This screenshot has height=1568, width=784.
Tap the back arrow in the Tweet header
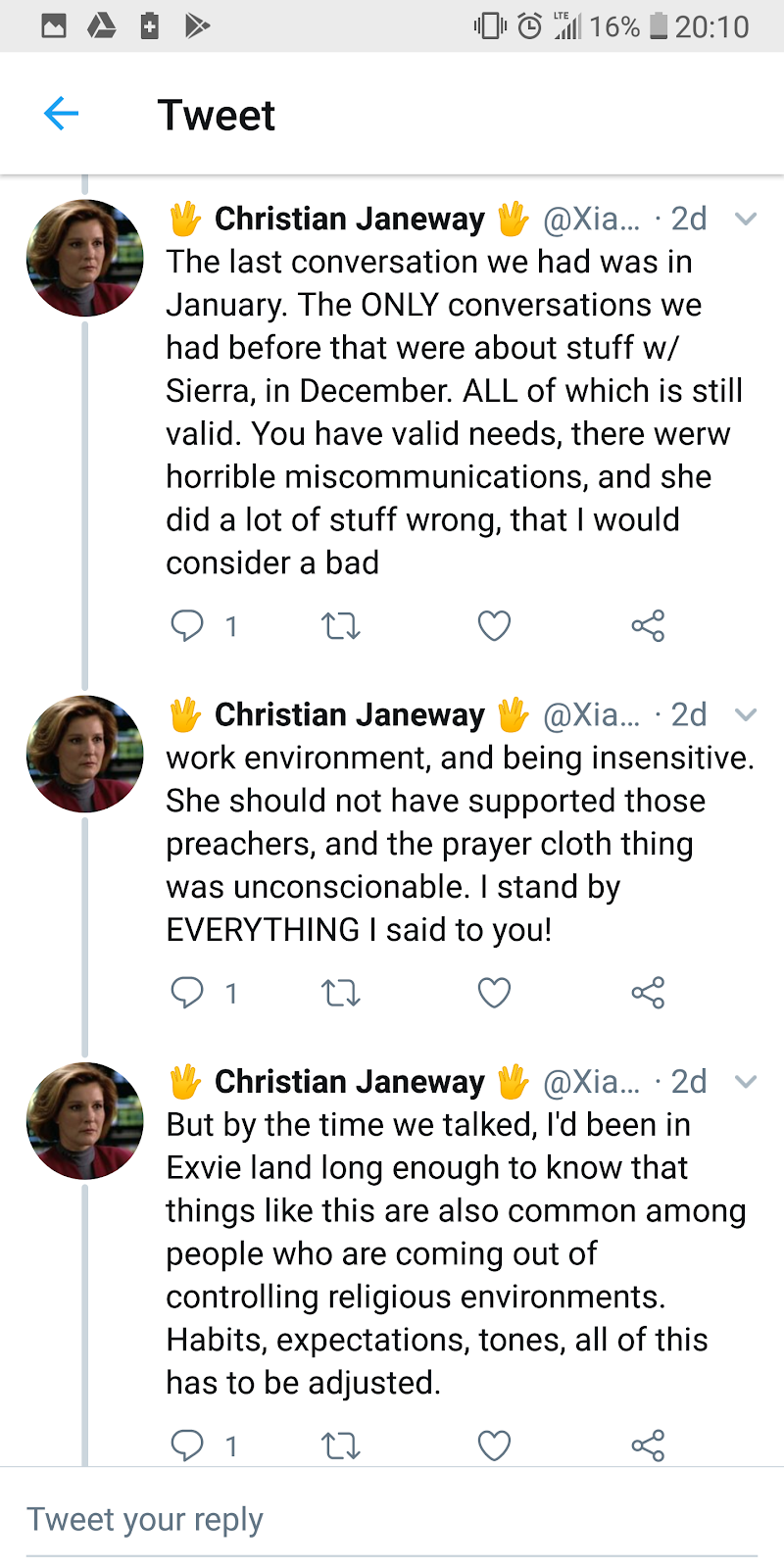coord(61,115)
